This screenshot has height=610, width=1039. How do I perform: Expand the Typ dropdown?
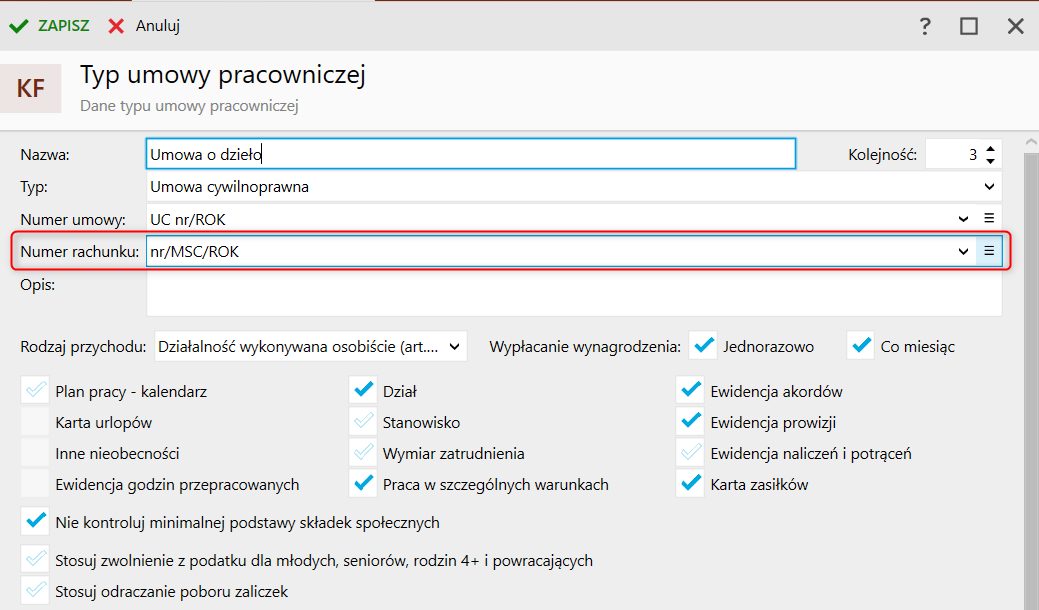[988, 186]
